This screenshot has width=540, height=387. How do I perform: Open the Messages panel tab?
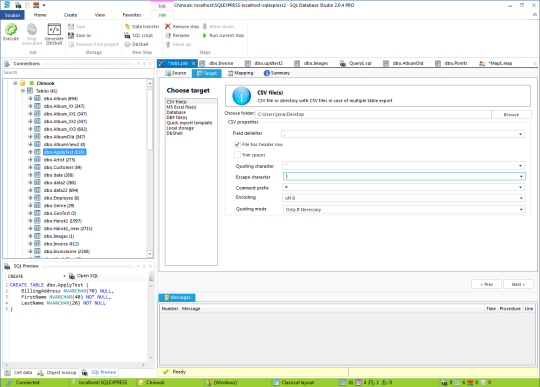177,297
